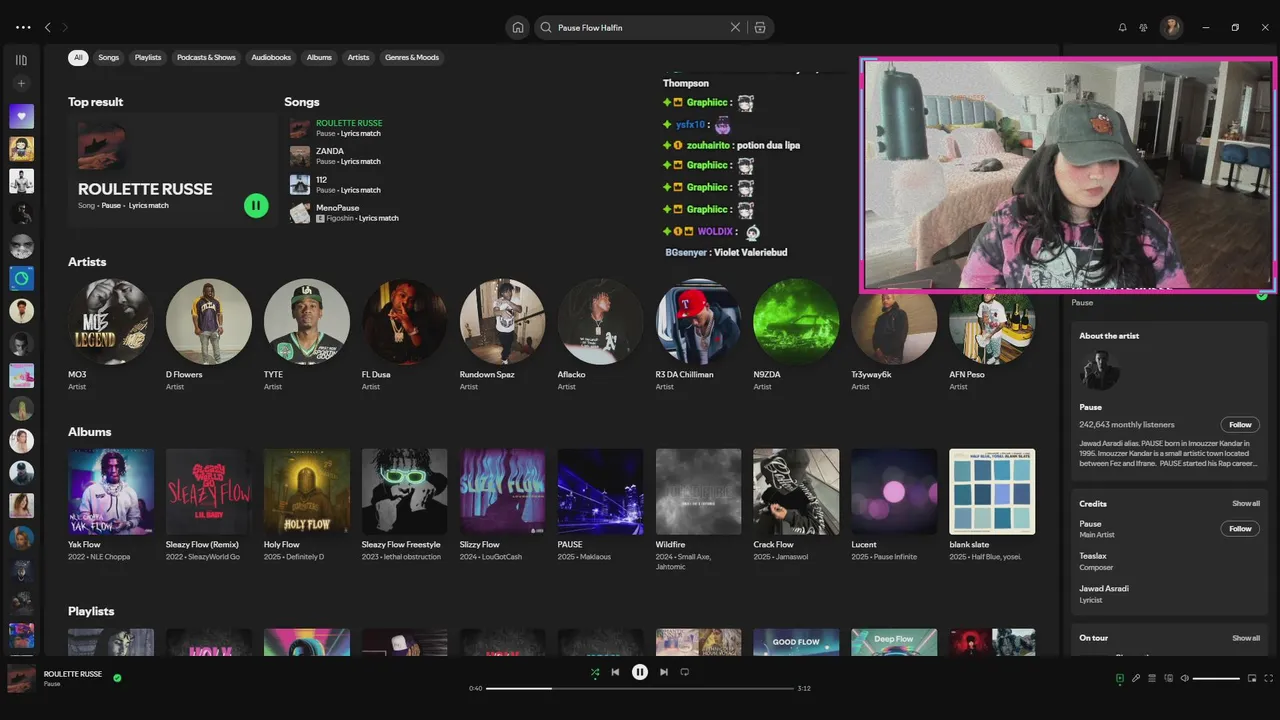The height and width of the screenshot is (720, 1280).
Task: Open Jawad Asradi lyricist credit
Action: click(1104, 588)
